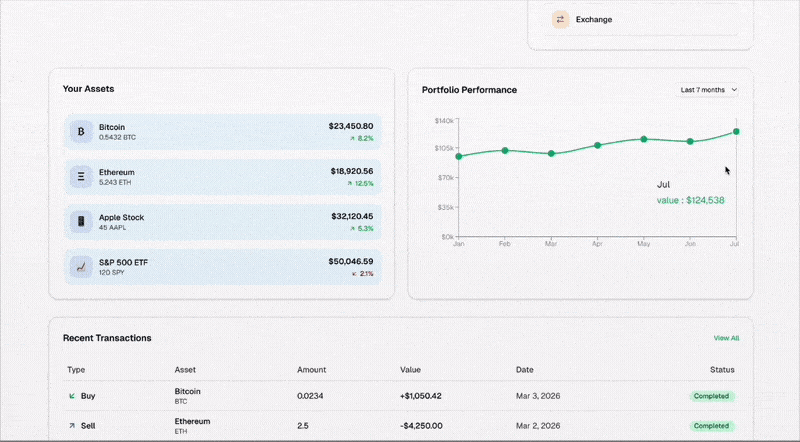Click the Apple Stock phone icon
The image size is (800, 442).
click(81, 222)
